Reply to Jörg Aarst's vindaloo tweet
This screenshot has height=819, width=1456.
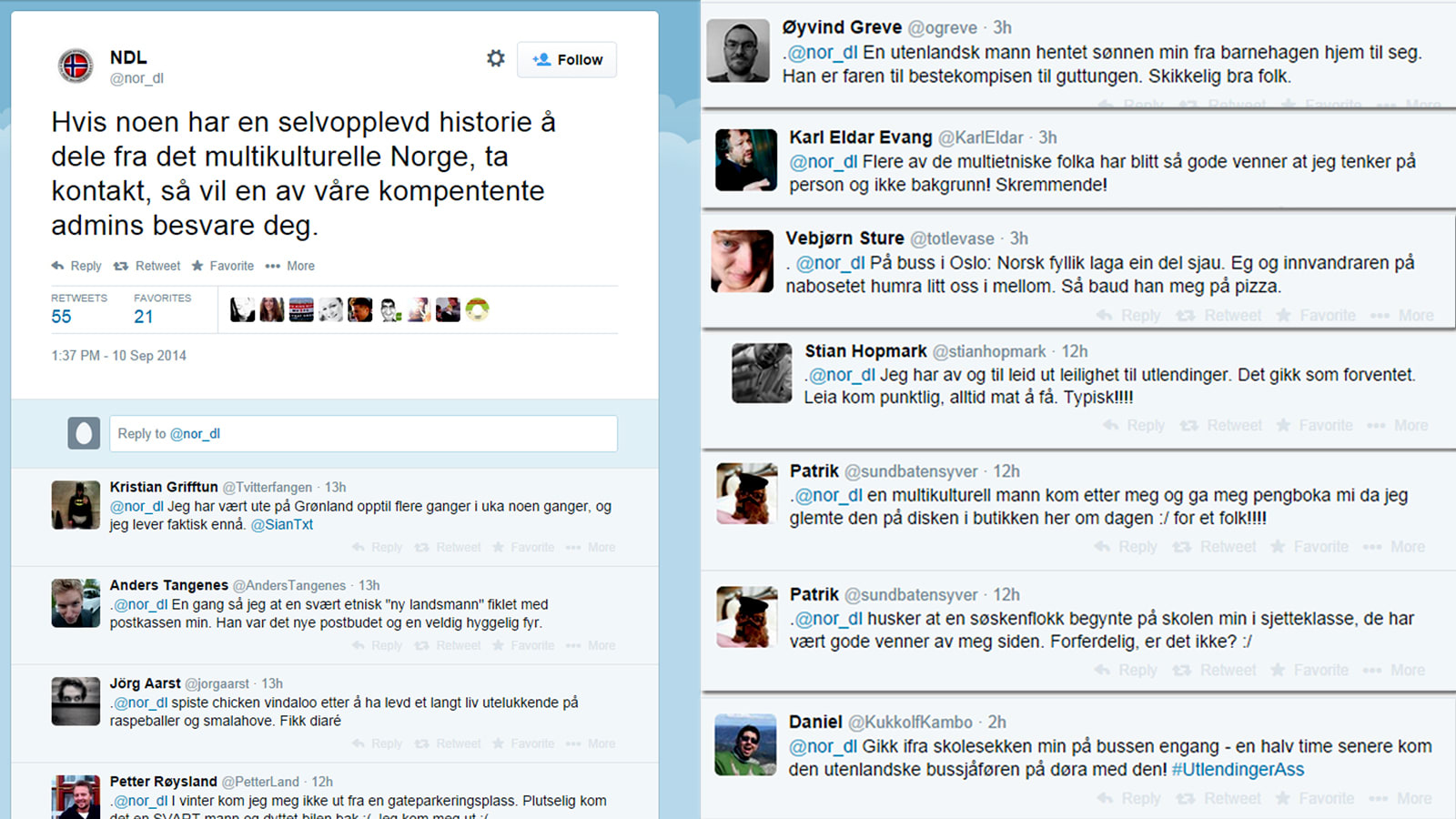coord(377,744)
